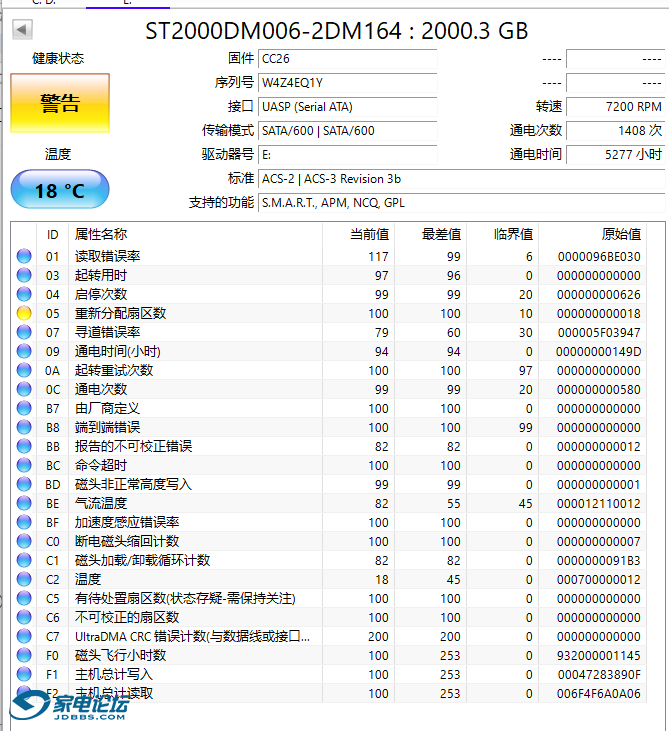The image size is (669, 731).
Task: Click the drive letter field E:
Action: [347, 155]
